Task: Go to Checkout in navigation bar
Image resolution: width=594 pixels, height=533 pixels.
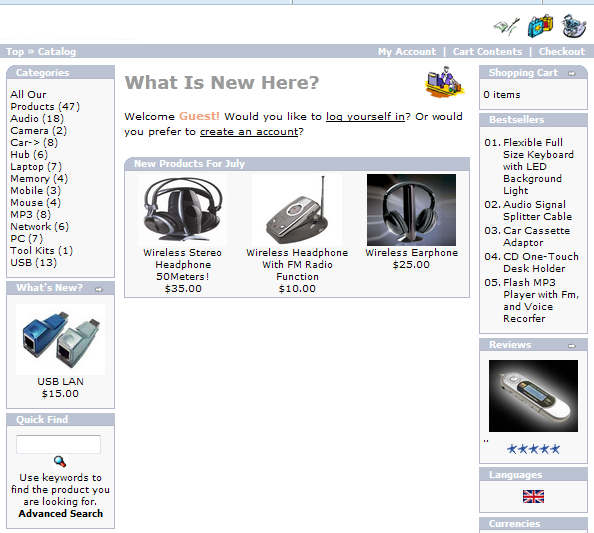Action: 562,52
